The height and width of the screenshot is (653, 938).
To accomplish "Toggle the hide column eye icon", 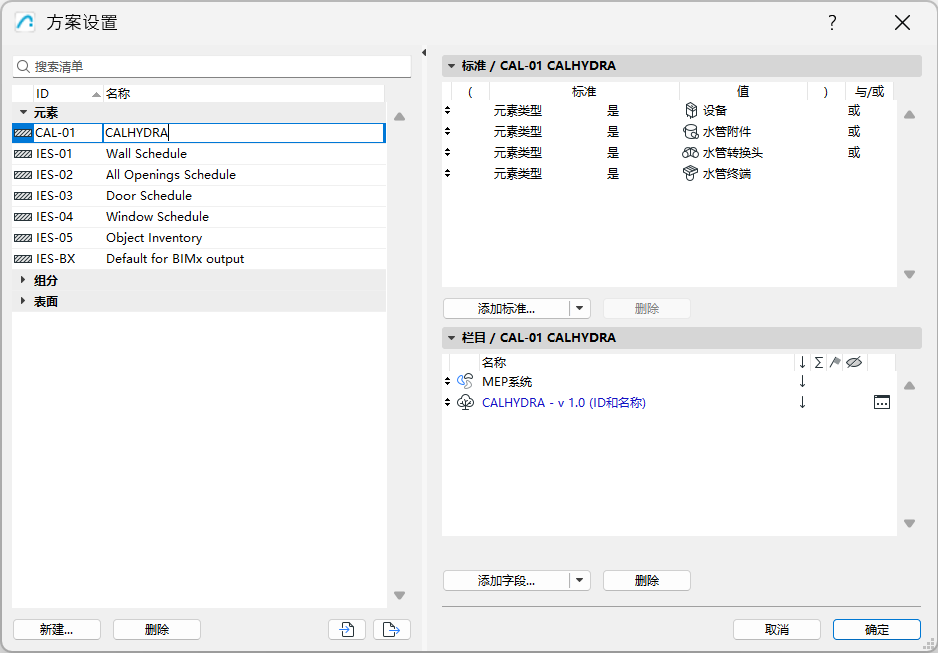I will 854,361.
